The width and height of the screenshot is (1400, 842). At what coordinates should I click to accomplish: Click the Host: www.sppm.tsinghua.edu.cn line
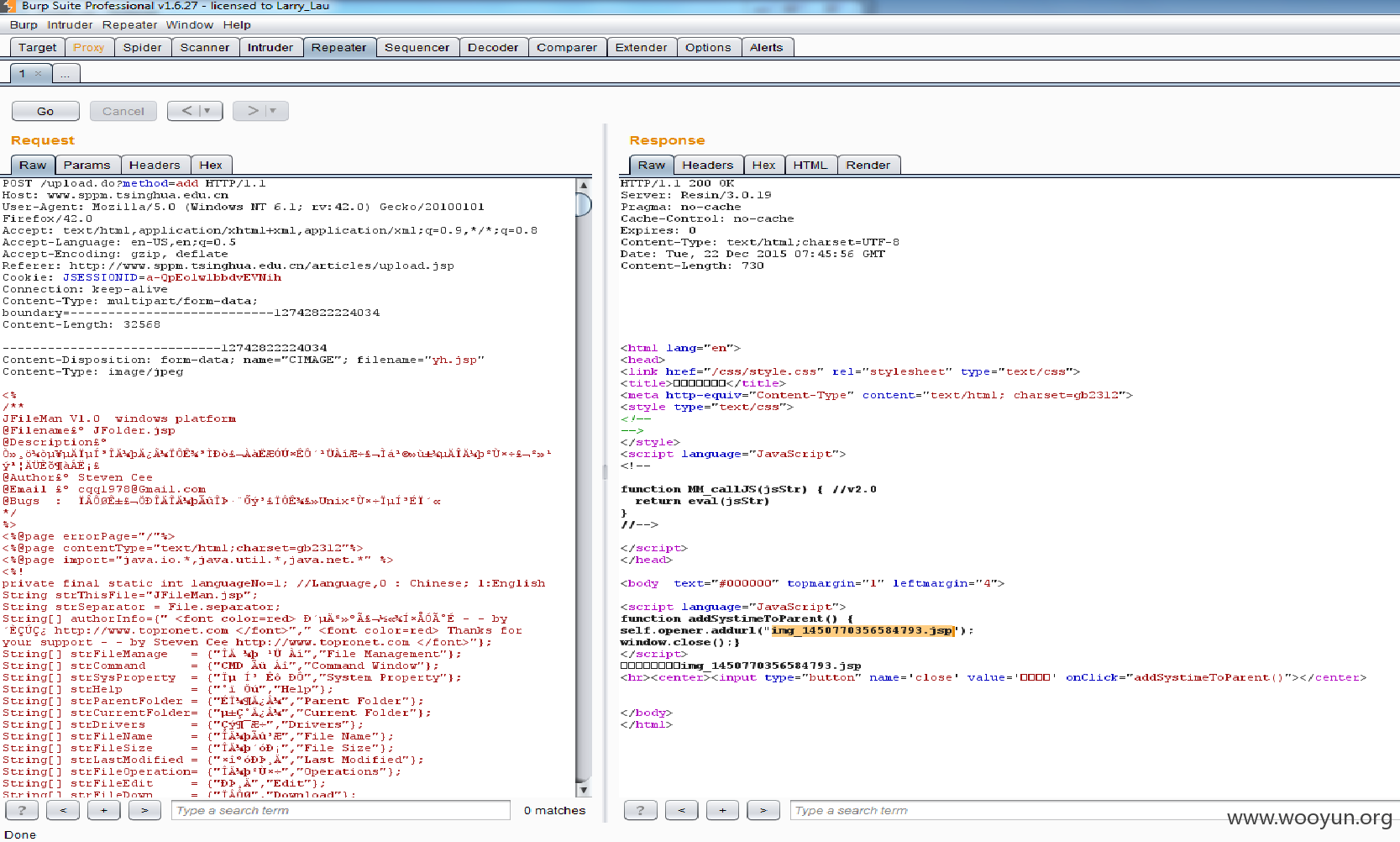(115, 195)
